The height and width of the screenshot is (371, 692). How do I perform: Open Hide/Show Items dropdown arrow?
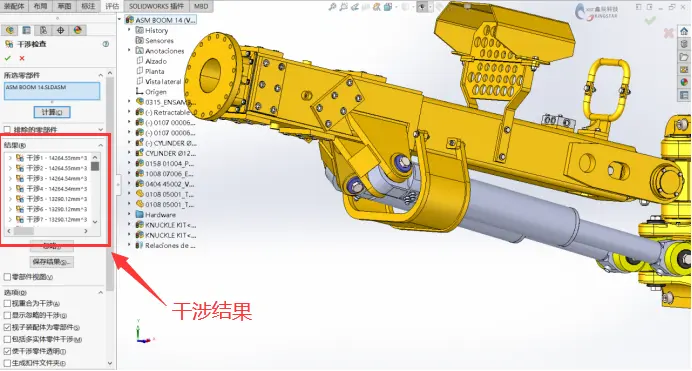[430, 7]
